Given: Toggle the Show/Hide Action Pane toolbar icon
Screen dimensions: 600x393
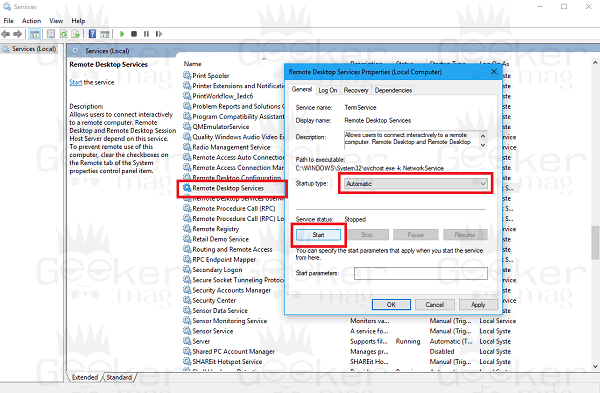Looking at the screenshot, I should point(104,34).
